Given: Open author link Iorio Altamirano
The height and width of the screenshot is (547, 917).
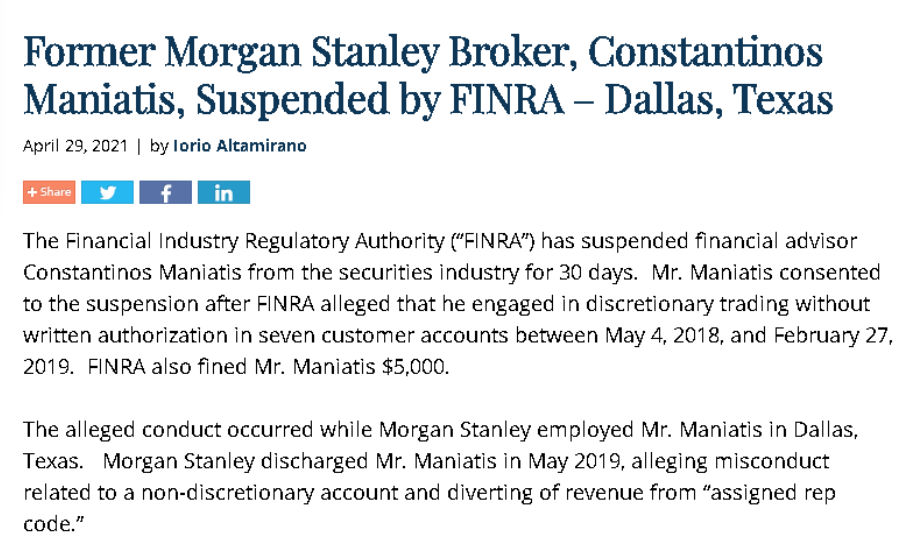Looking at the screenshot, I should [240, 145].
